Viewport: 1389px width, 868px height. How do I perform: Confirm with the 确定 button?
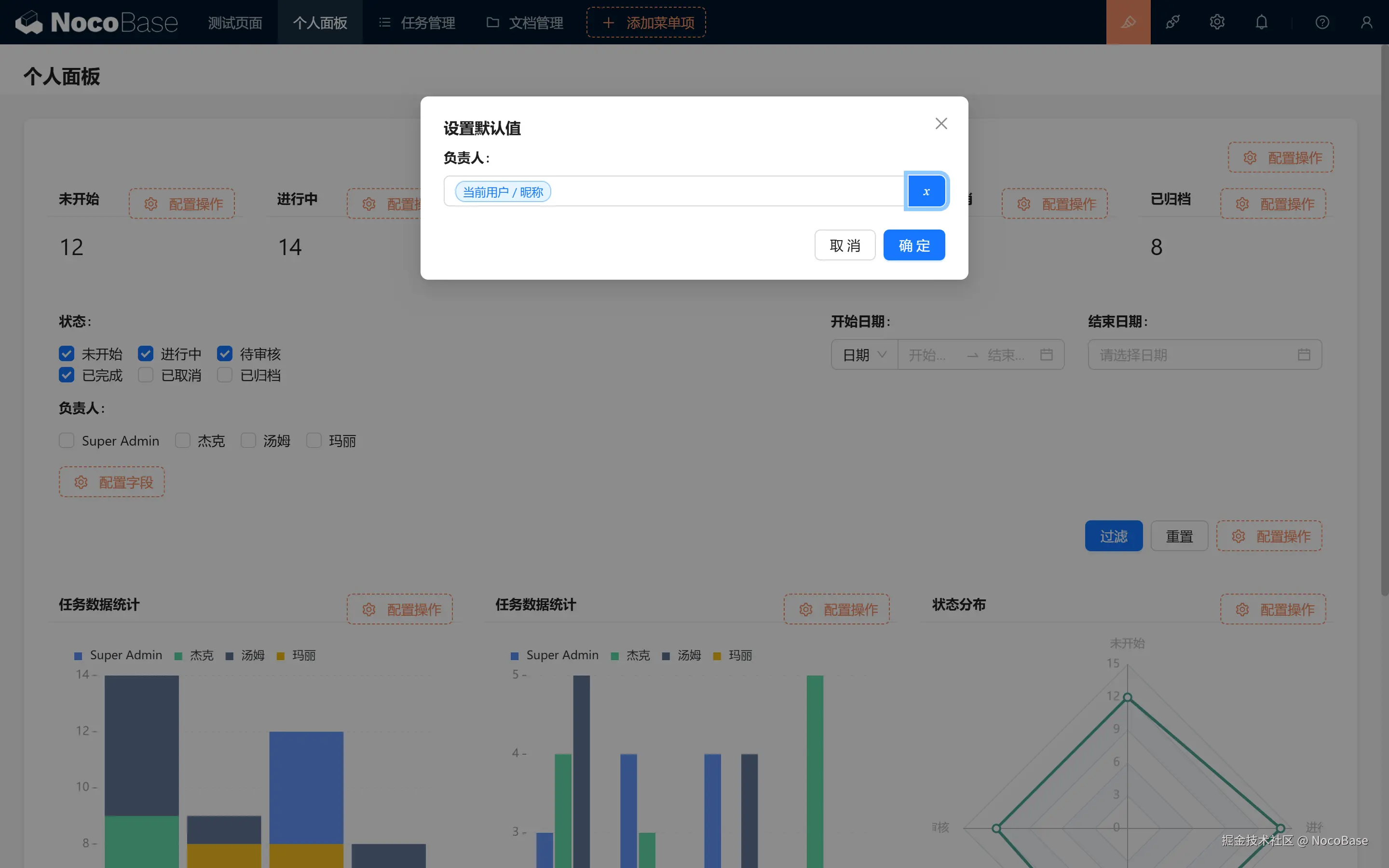914,246
